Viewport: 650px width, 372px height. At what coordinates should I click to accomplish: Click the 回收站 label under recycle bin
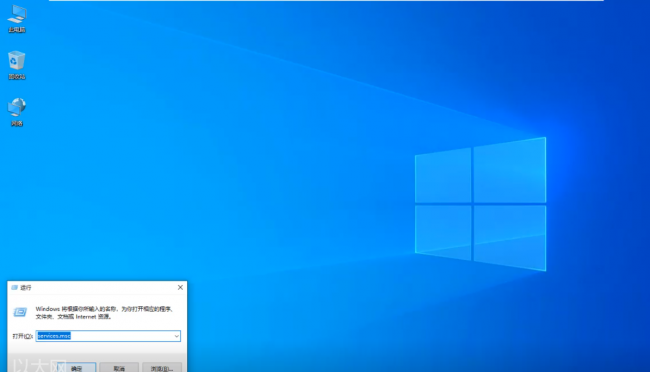pos(17,77)
